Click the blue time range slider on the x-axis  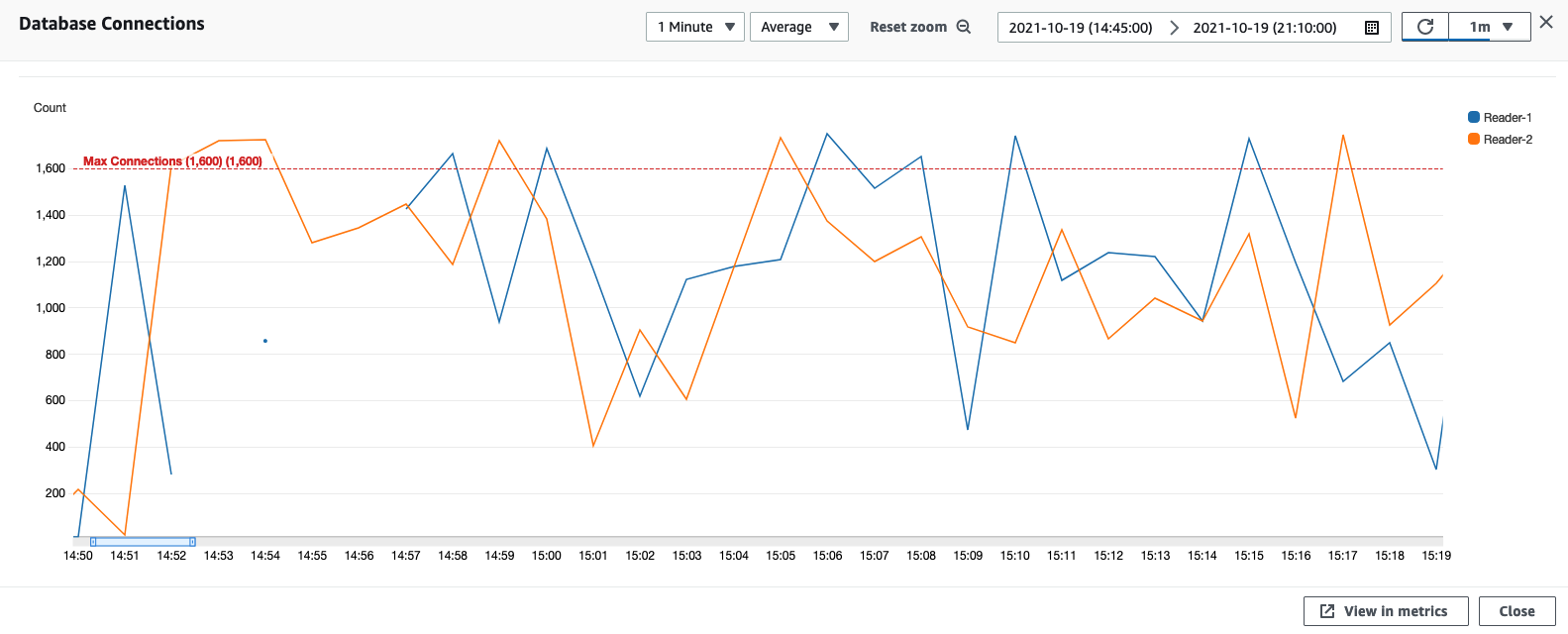143,542
